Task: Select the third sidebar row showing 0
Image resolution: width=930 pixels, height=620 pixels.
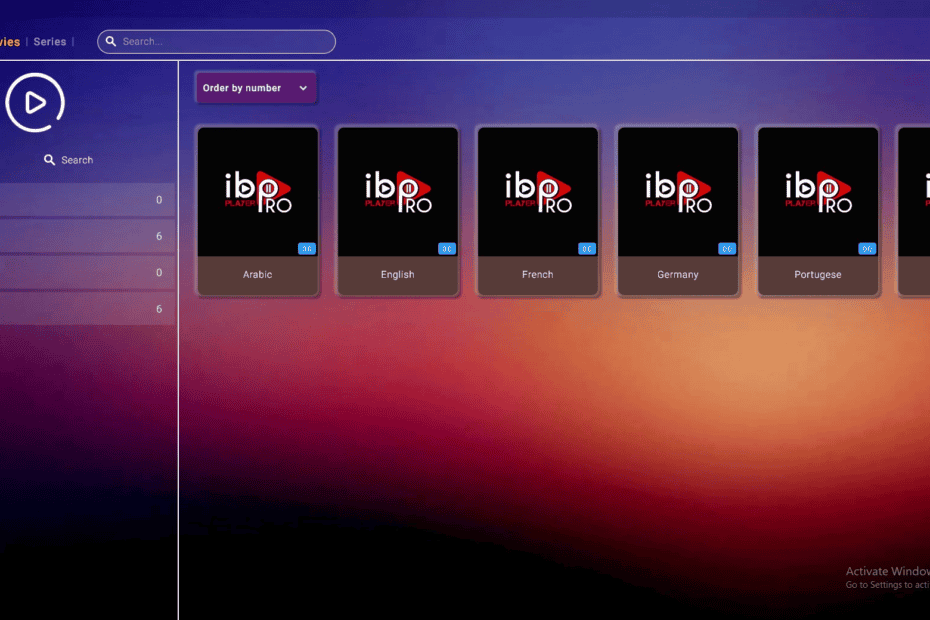Action: pos(87,272)
